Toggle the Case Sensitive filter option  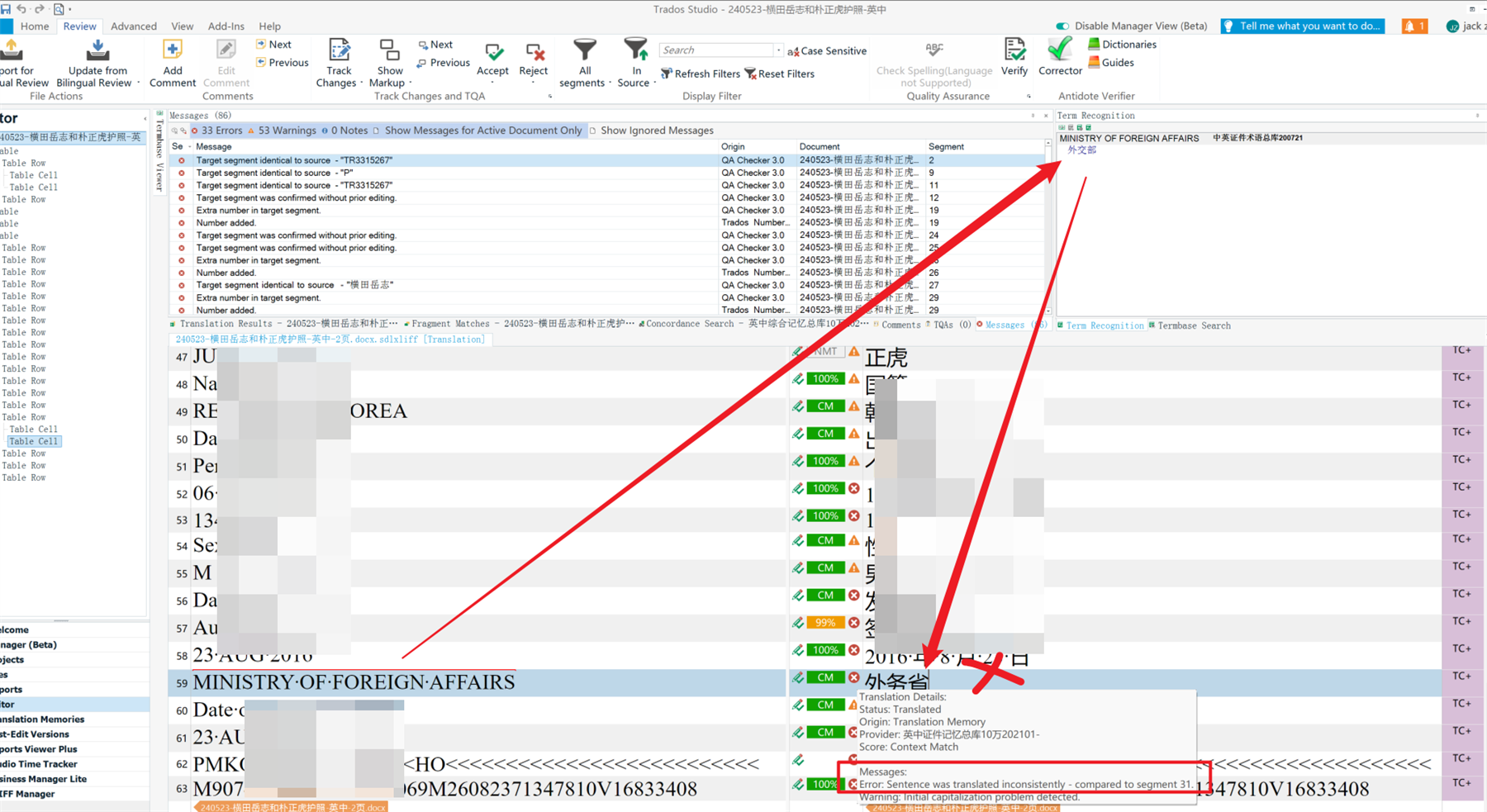click(826, 51)
